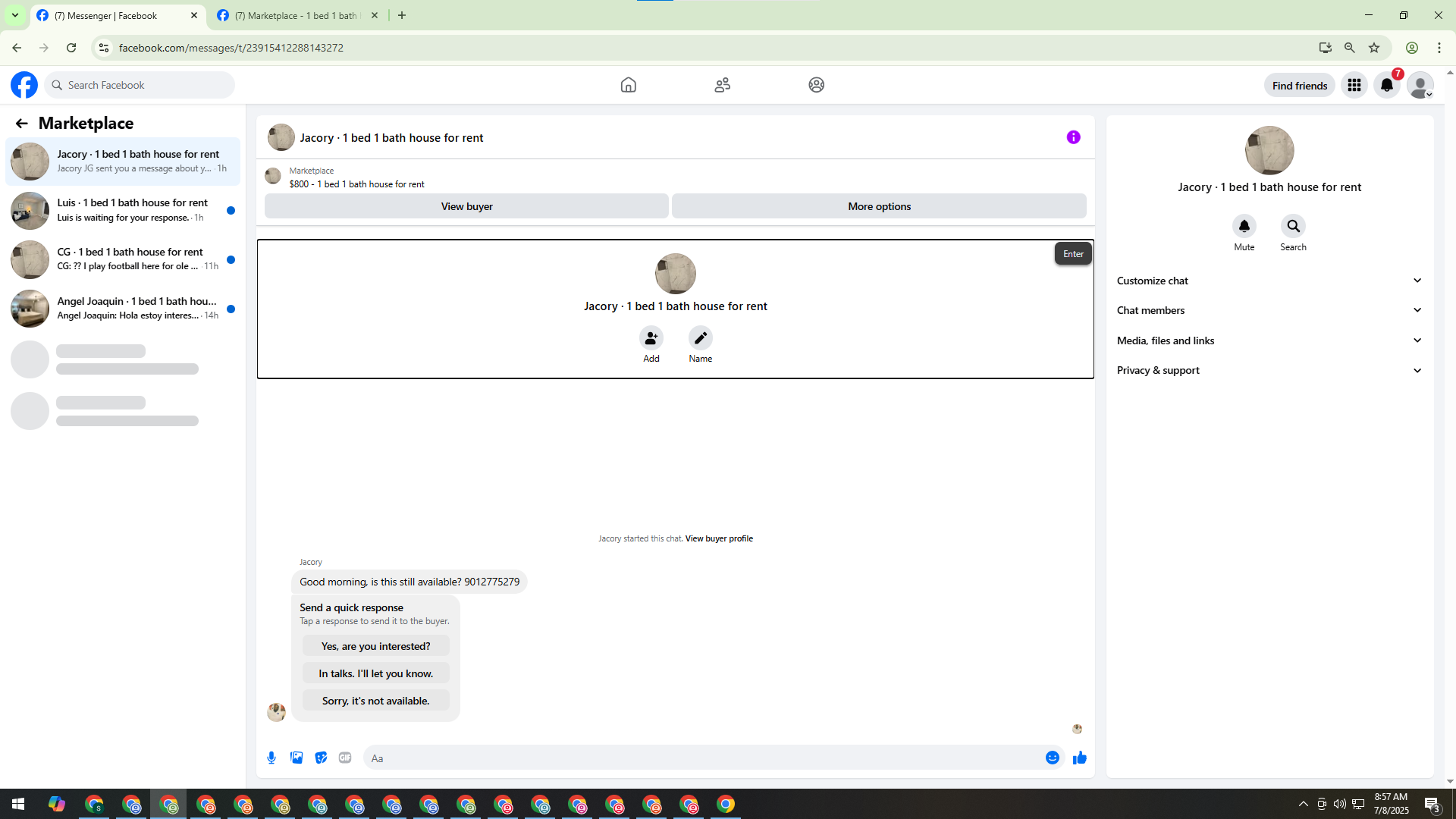This screenshot has height=819, width=1456.
Task: Click the View buyer button
Action: 466,206
